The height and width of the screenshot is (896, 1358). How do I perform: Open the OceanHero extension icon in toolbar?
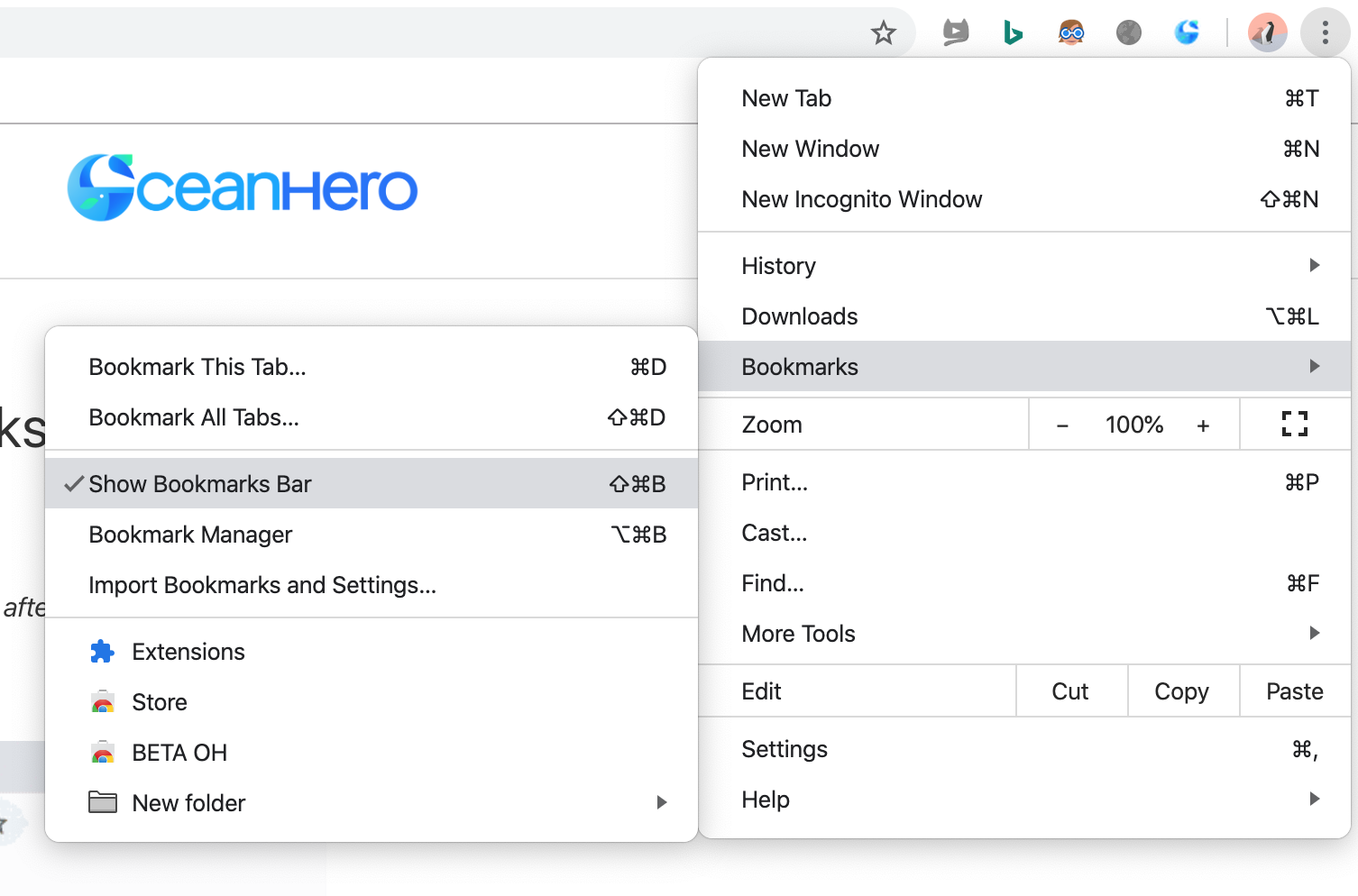[x=1187, y=33]
